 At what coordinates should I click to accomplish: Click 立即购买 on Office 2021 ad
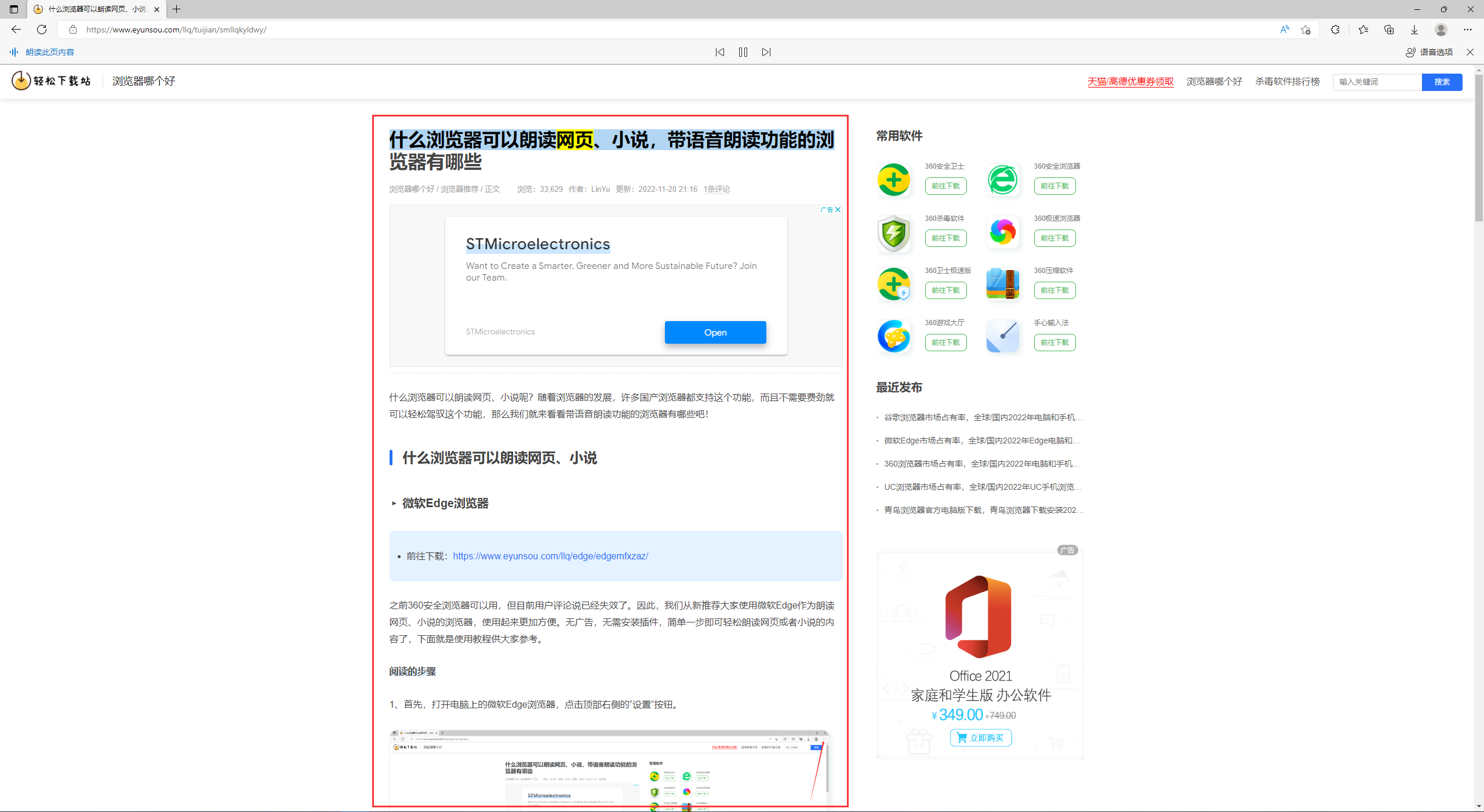coord(981,738)
